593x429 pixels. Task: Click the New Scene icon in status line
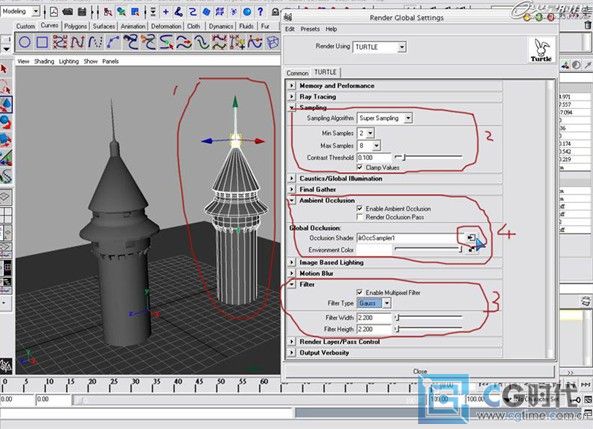tap(54, 12)
